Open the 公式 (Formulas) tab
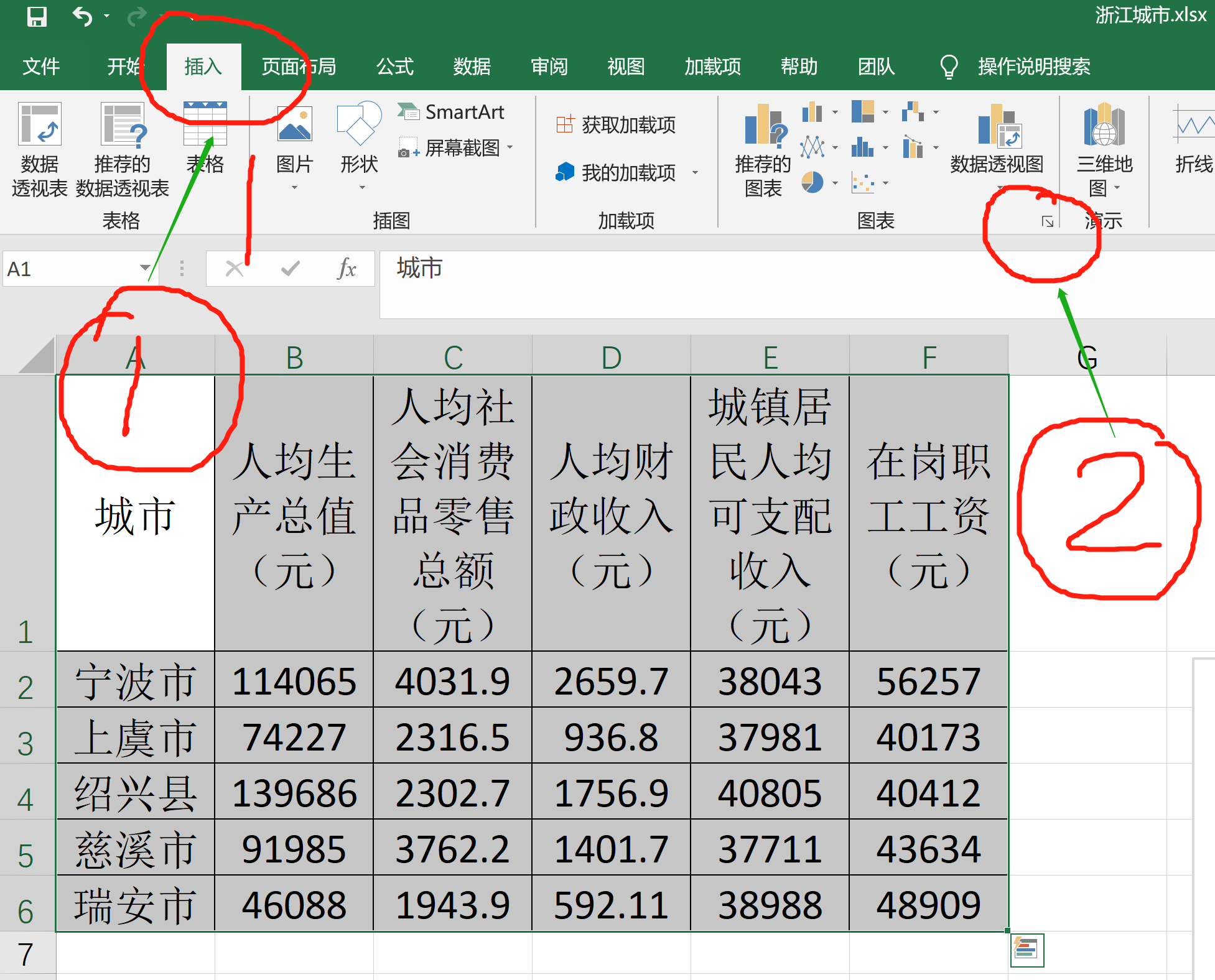1215x980 pixels. [x=394, y=66]
